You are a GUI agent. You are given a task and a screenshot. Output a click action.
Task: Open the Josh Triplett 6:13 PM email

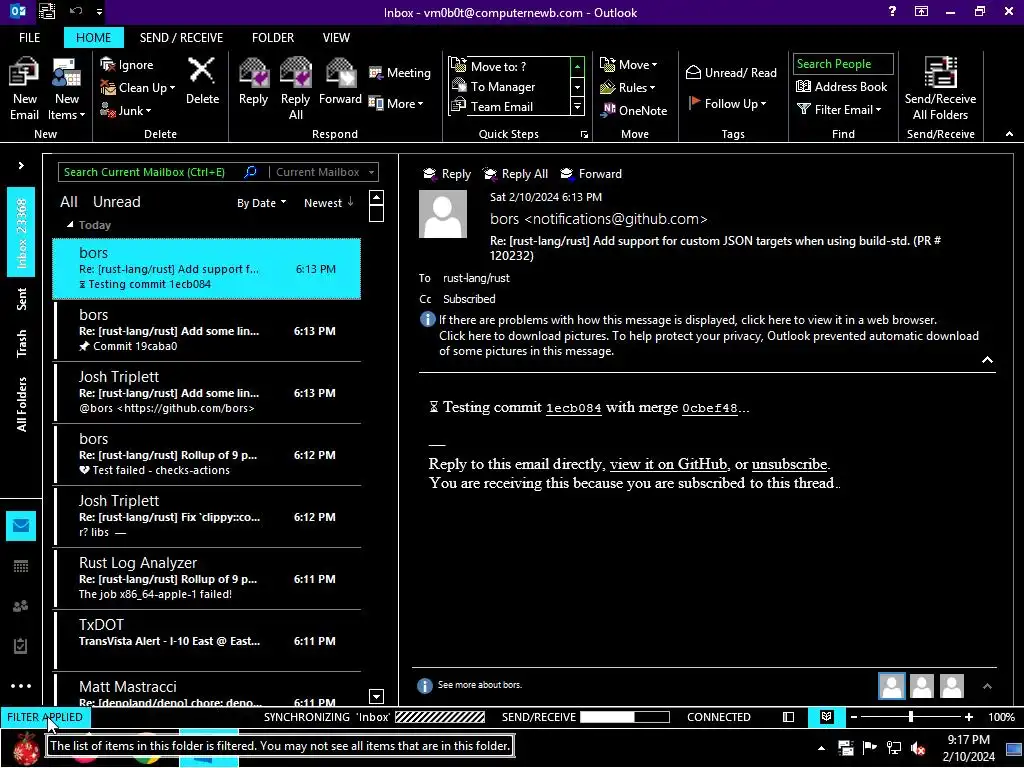[x=207, y=392]
